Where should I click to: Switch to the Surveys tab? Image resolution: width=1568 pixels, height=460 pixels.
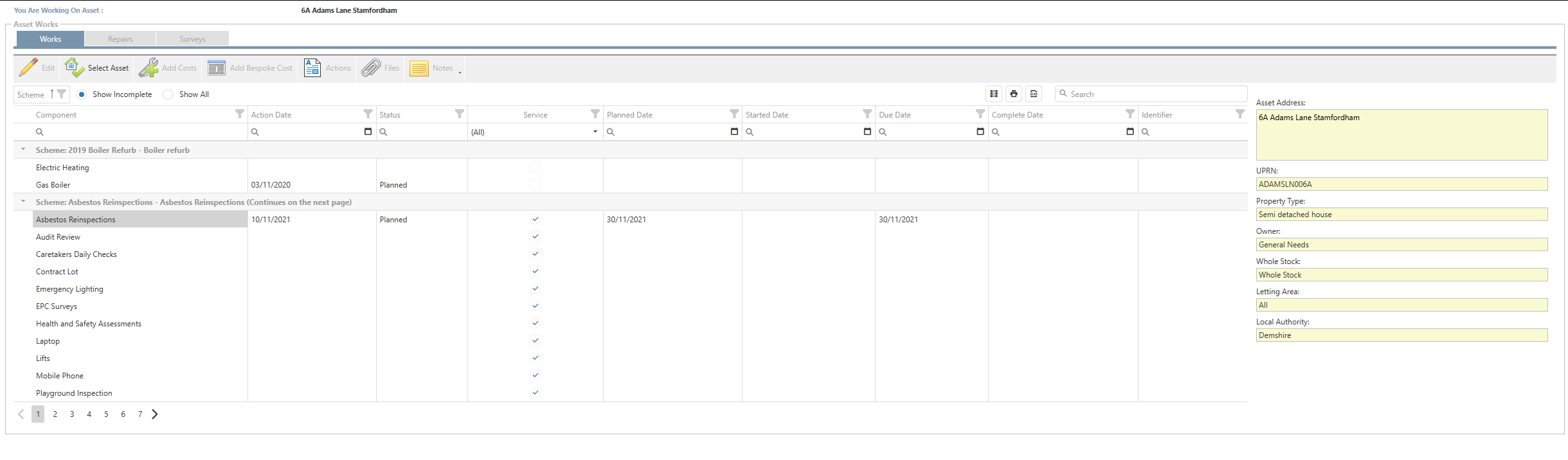(192, 39)
